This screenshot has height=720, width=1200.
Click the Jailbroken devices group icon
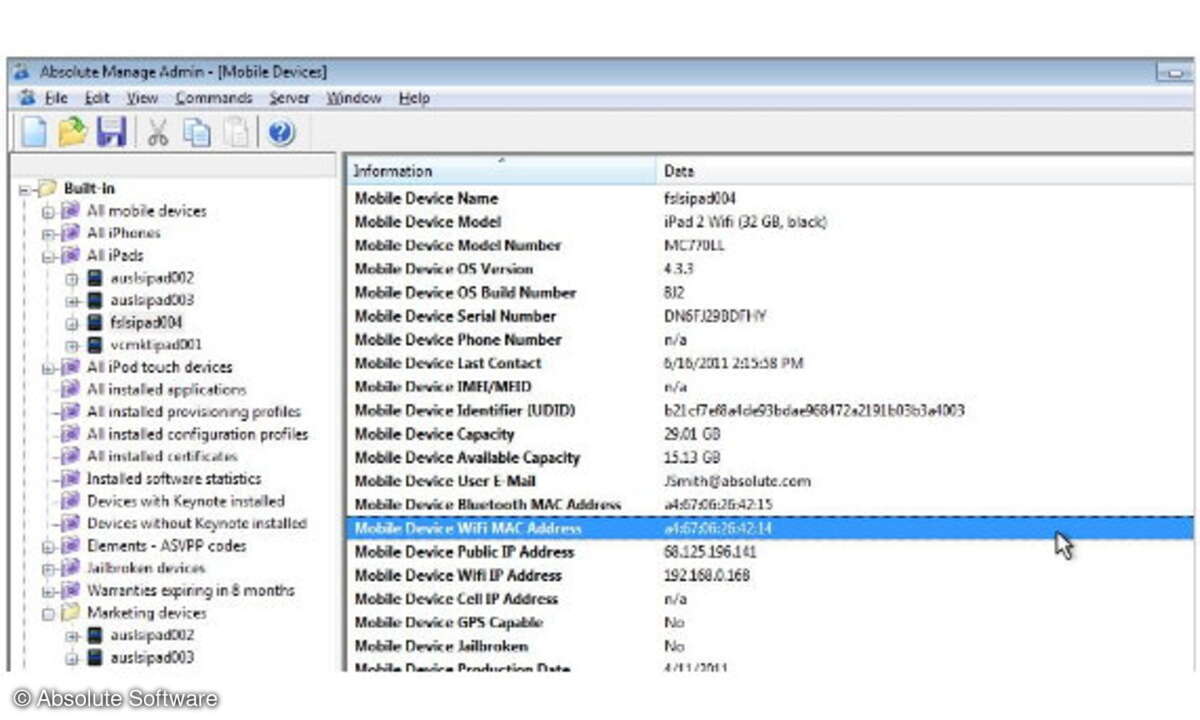point(70,568)
